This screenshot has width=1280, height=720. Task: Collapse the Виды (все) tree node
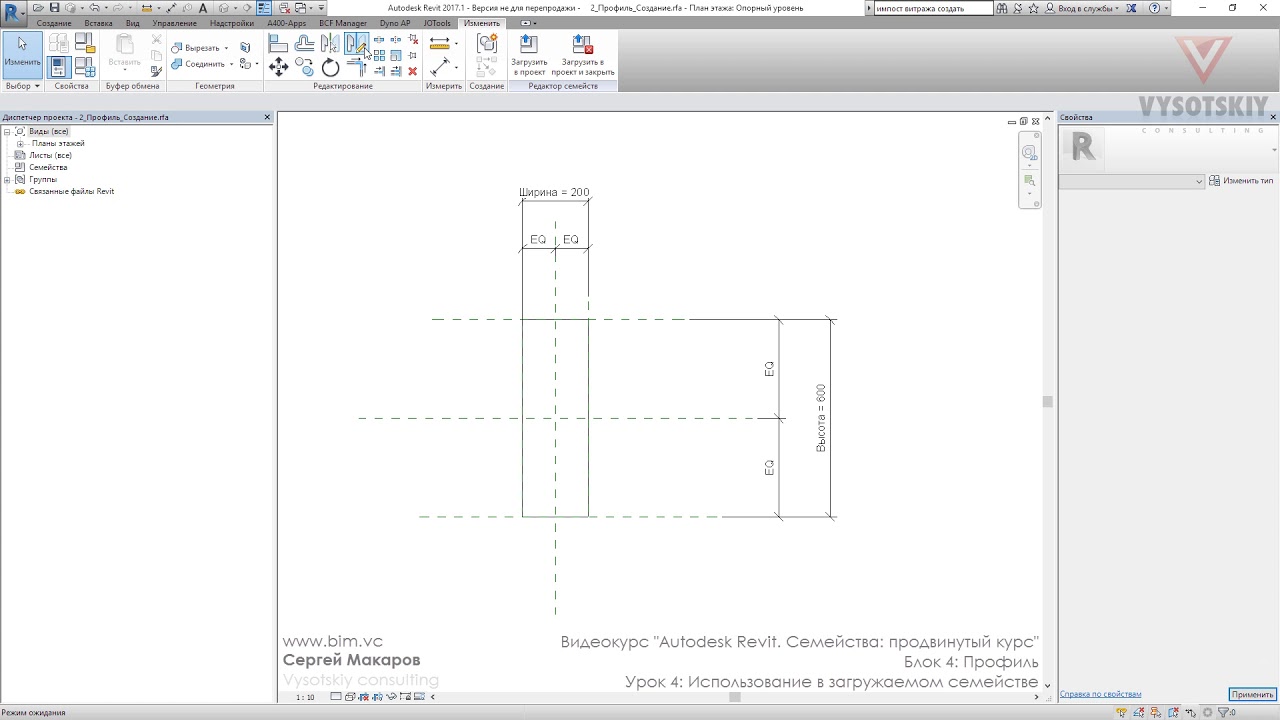(7, 132)
